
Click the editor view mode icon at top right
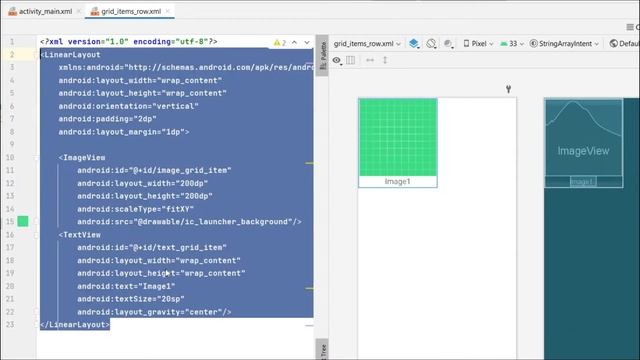click(x=630, y=27)
